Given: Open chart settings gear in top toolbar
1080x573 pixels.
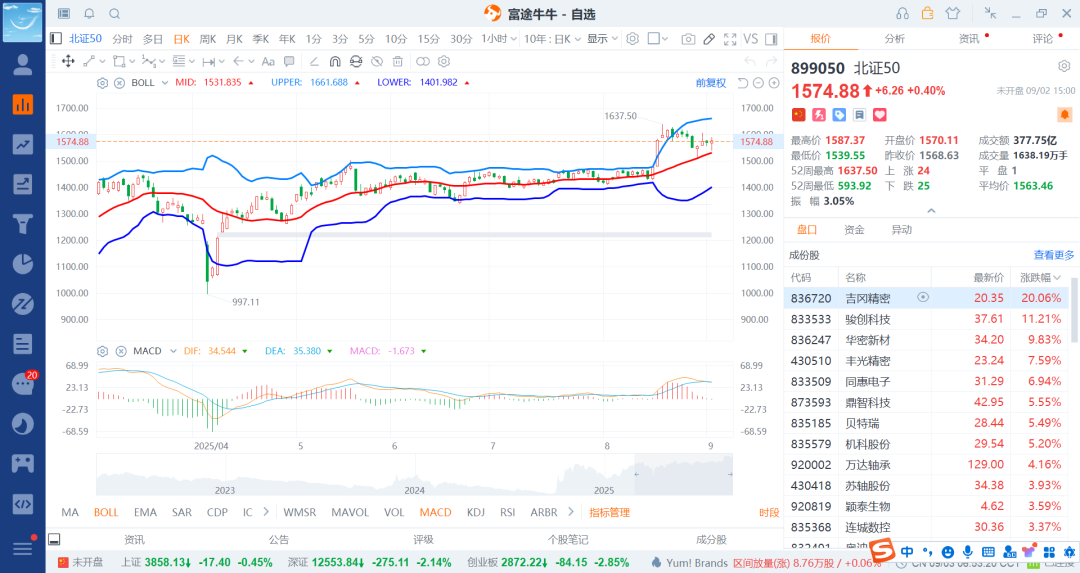Looking at the screenshot, I should pos(632,39).
